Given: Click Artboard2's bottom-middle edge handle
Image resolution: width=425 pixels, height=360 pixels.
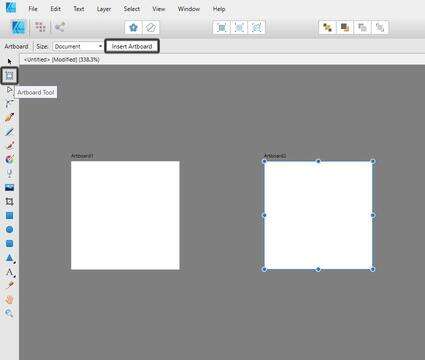Looking at the screenshot, I should pos(318,269).
